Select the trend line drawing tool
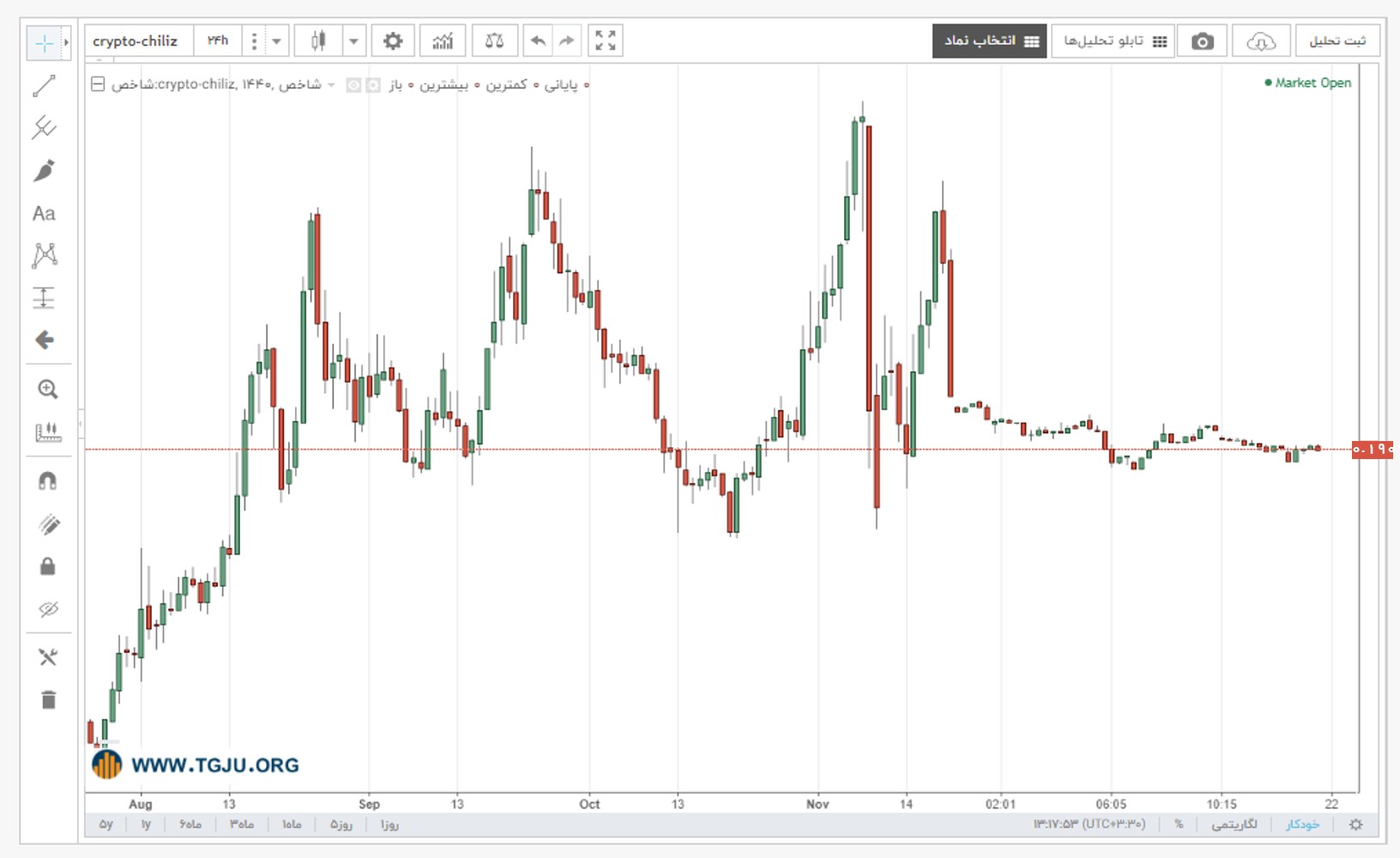The height and width of the screenshot is (858, 1400). click(x=44, y=86)
